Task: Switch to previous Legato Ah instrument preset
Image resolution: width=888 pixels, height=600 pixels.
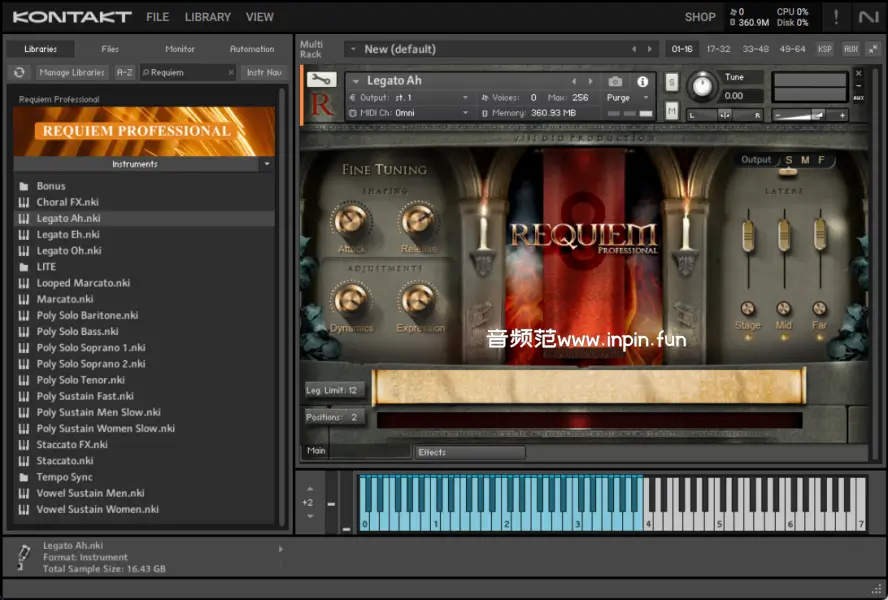Action: [x=574, y=82]
